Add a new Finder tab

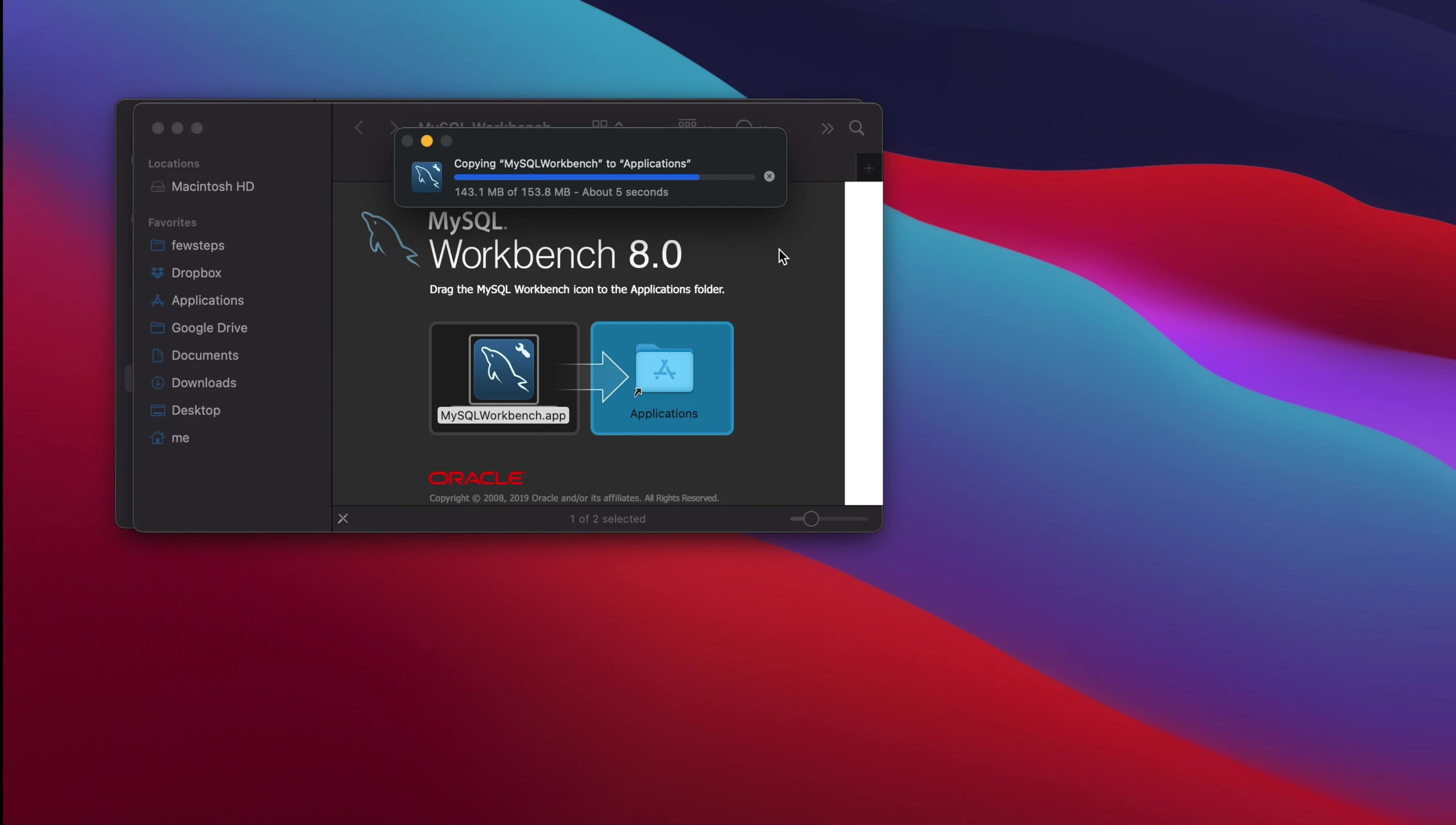tap(868, 168)
